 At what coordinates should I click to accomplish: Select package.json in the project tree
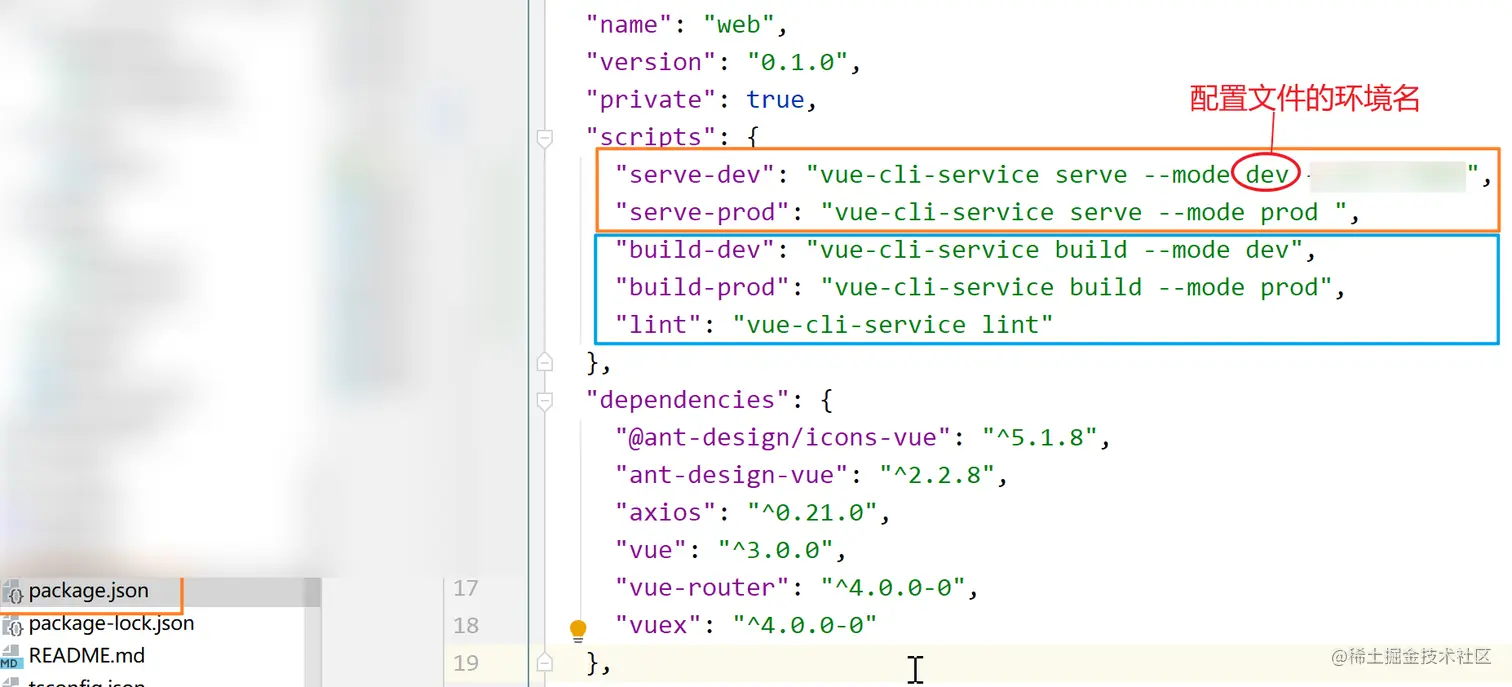88,591
